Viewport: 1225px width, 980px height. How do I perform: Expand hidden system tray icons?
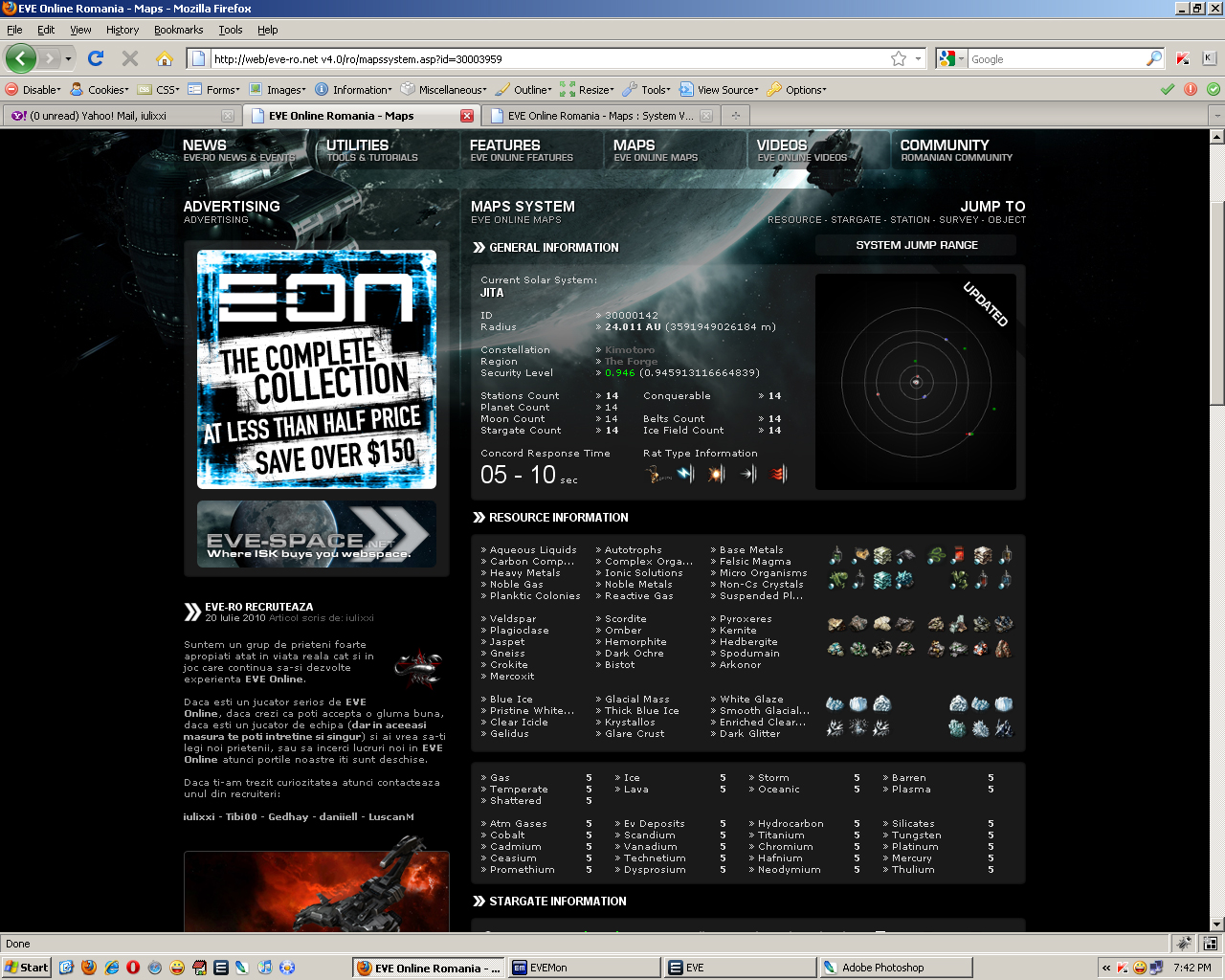[1106, 968]
